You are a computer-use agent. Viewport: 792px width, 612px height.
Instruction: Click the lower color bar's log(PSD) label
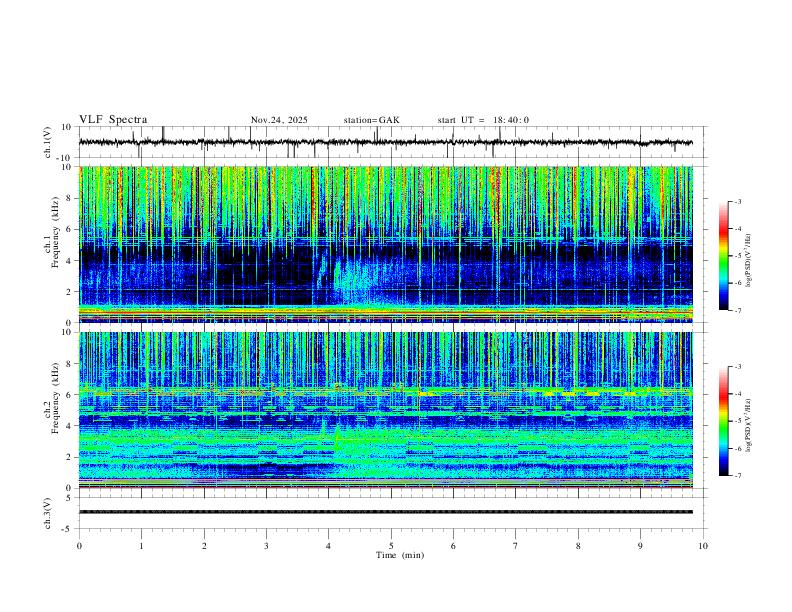(x=748, y=425)
